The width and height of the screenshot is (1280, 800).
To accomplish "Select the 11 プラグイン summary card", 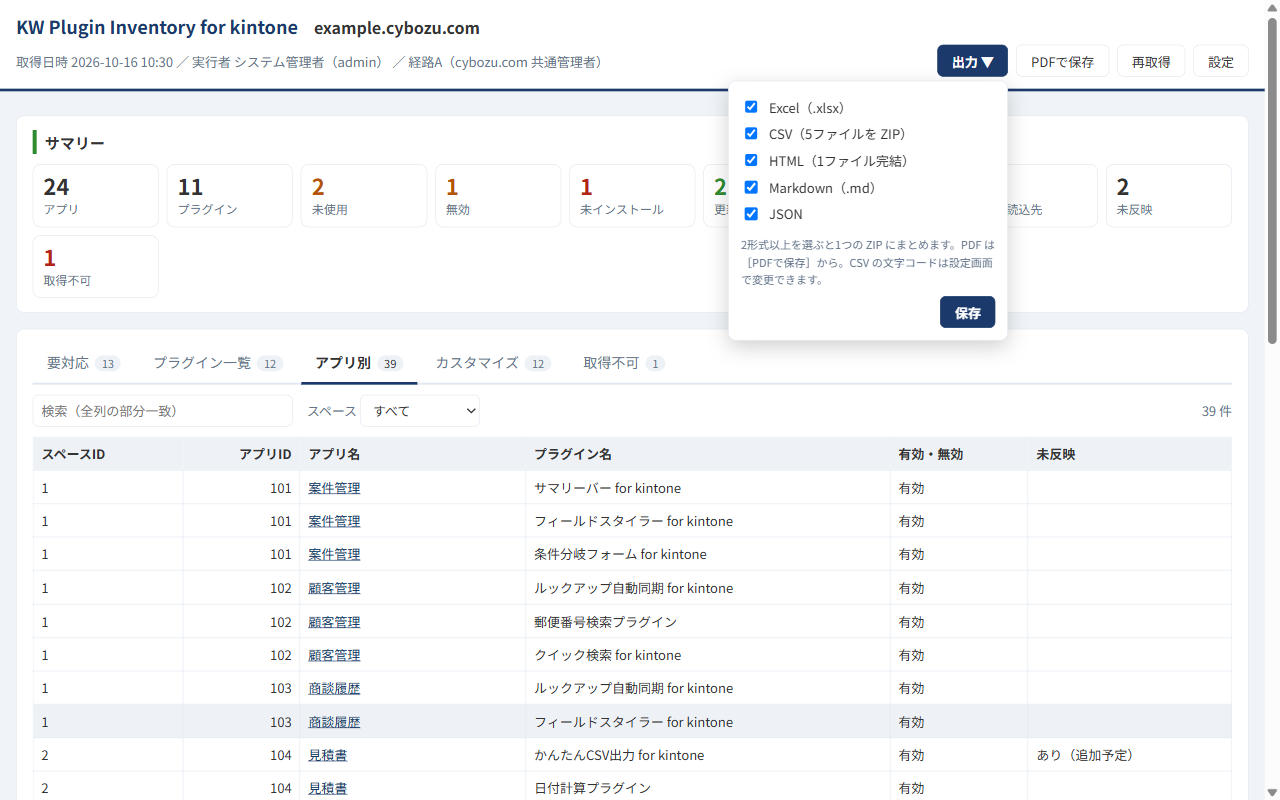I will point(230,196).
